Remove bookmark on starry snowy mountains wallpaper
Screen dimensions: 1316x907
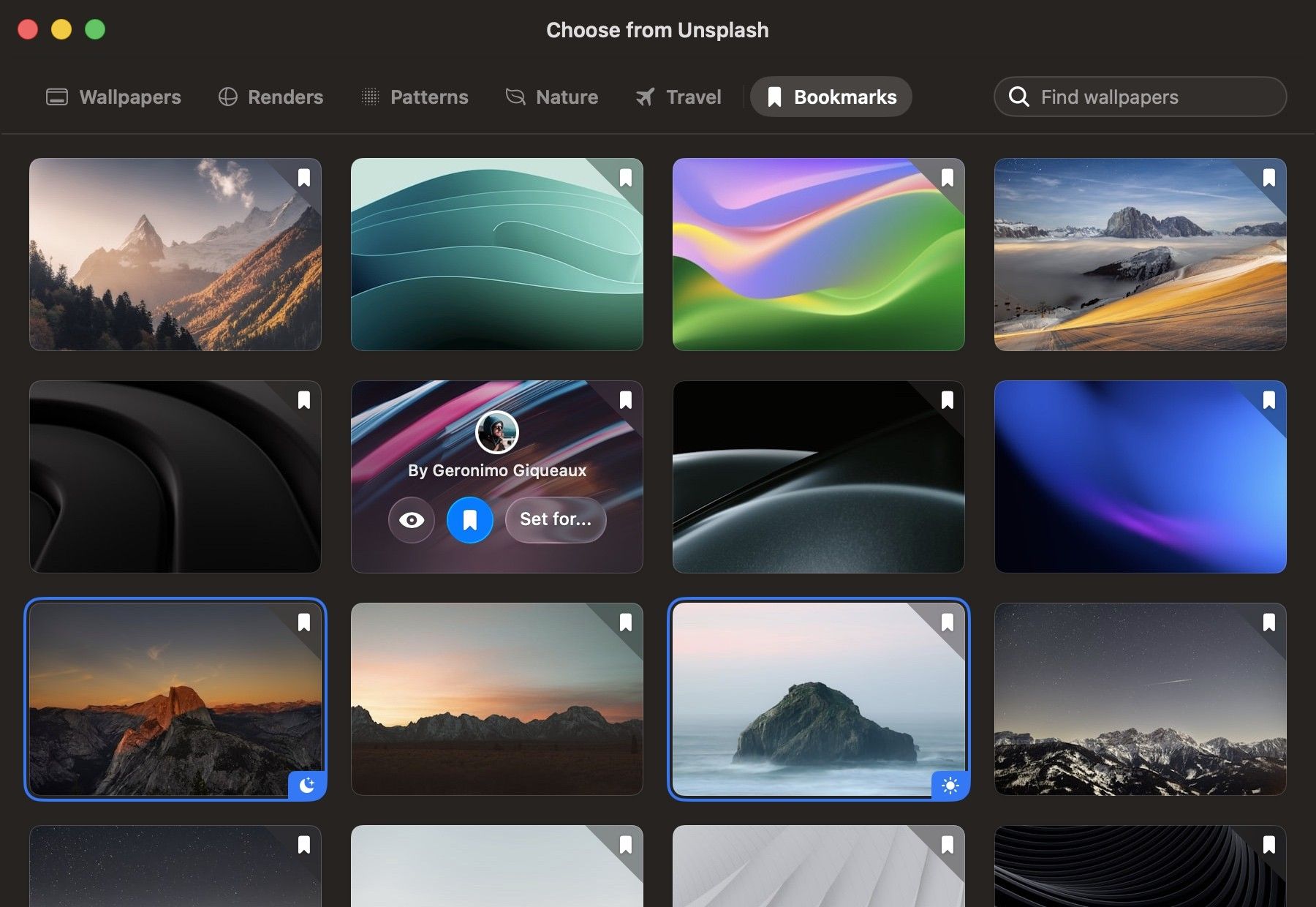click(x=1269, y=622)
